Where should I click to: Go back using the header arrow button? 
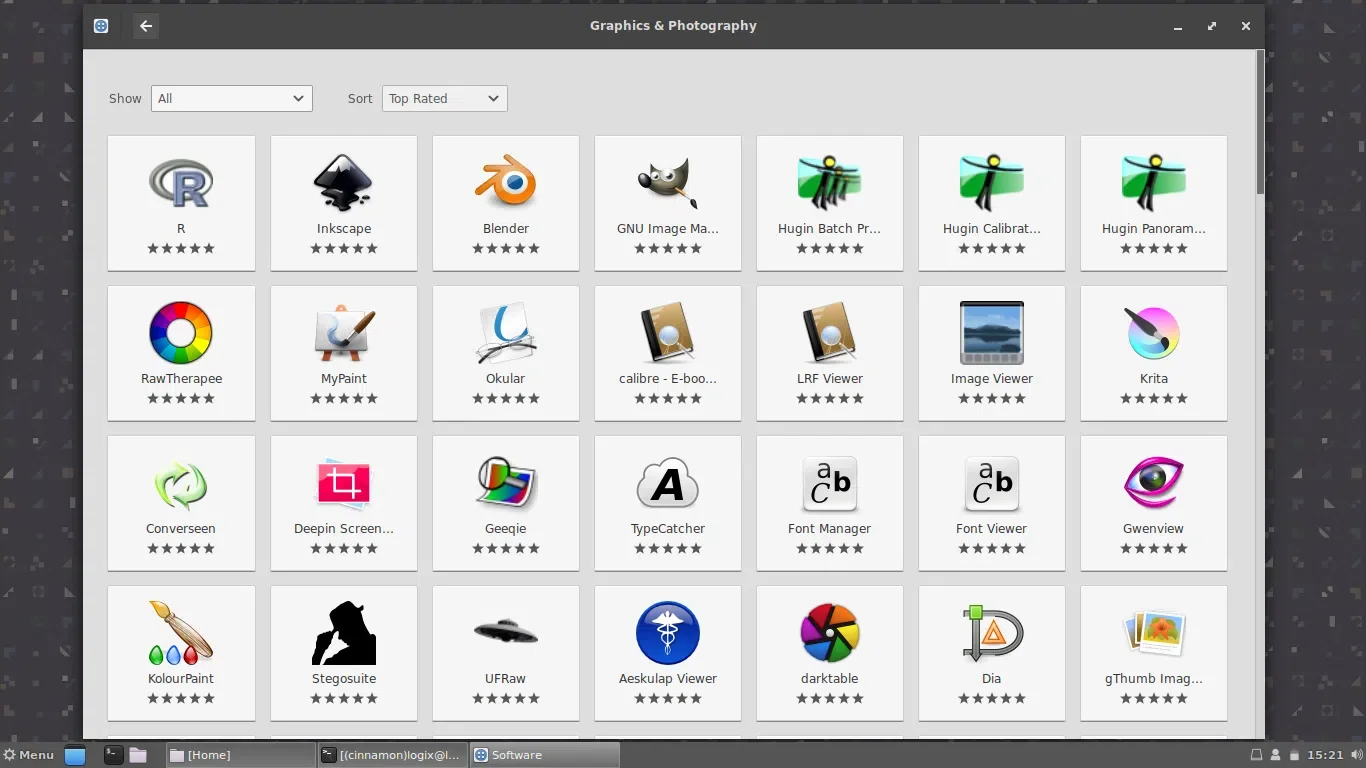pos(146,26)
